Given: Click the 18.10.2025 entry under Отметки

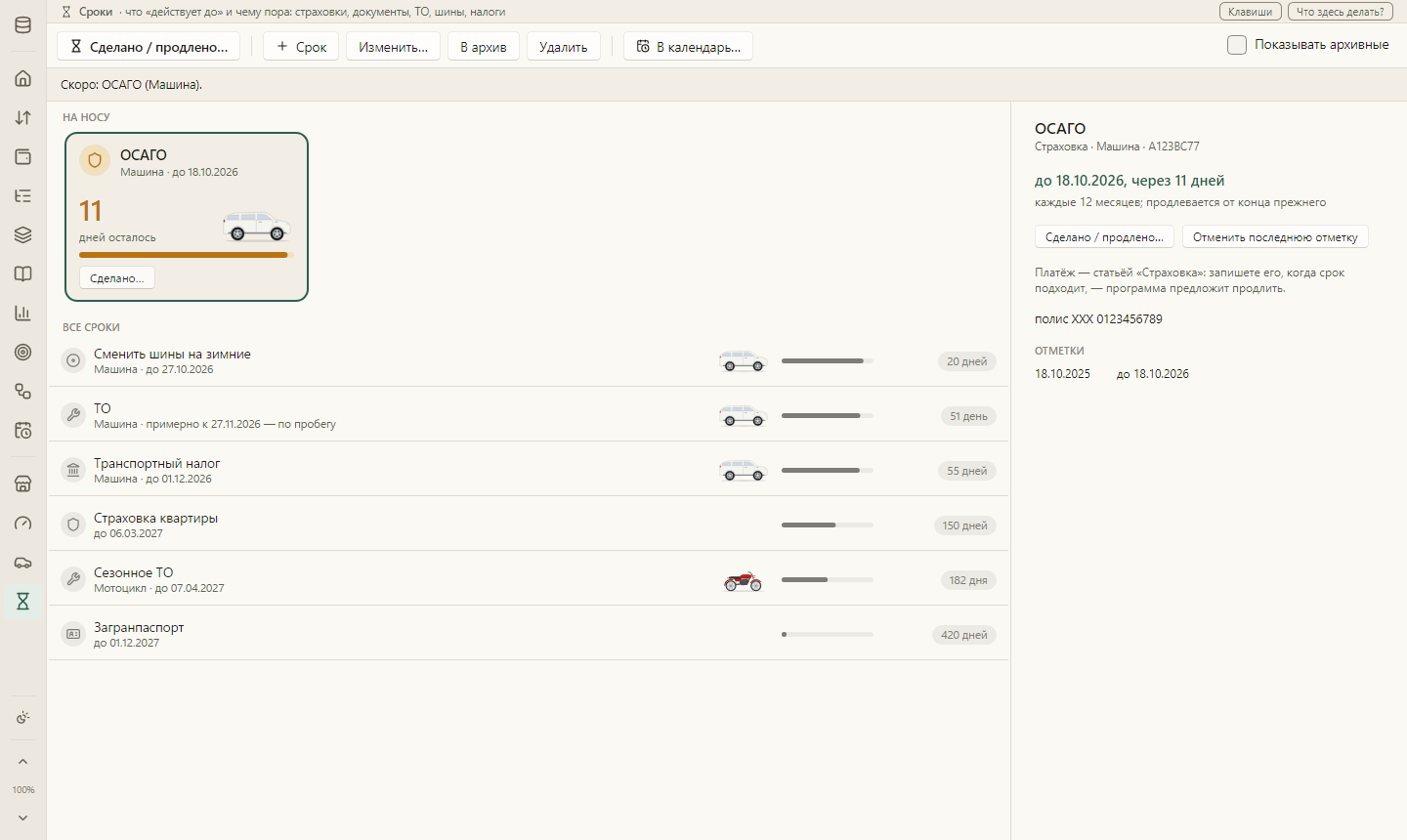Looking at the screenshot, I should 1062,374.
